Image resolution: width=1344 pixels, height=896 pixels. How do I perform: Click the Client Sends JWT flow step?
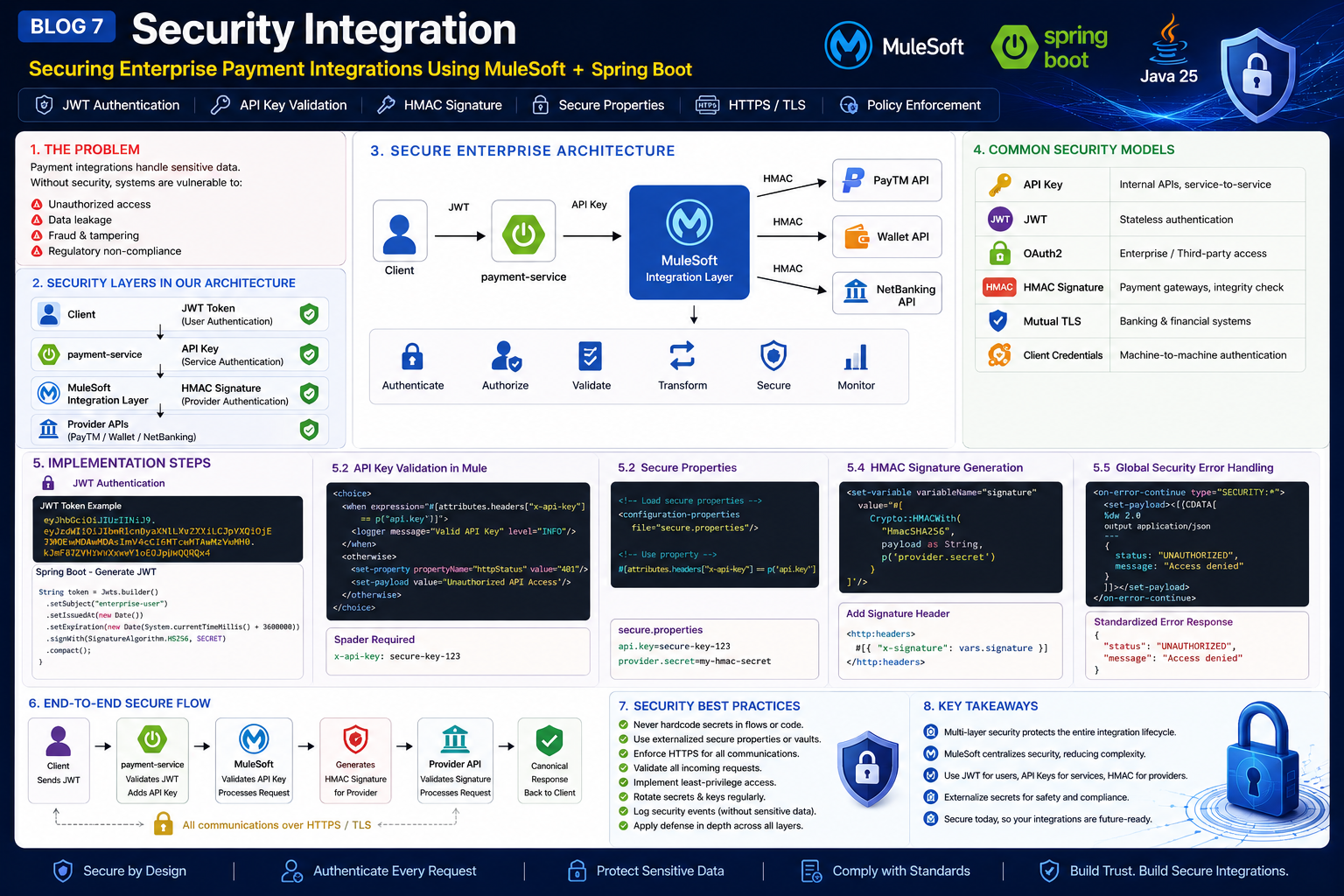tap(59, 760)
